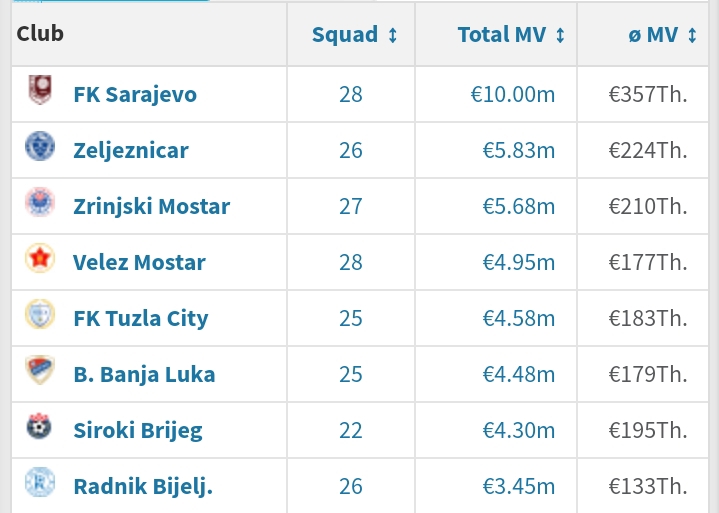This screenshot has width=719, height=513.
Task: Open Siroki Brijeg squad size 22
Action: point(351,430)
